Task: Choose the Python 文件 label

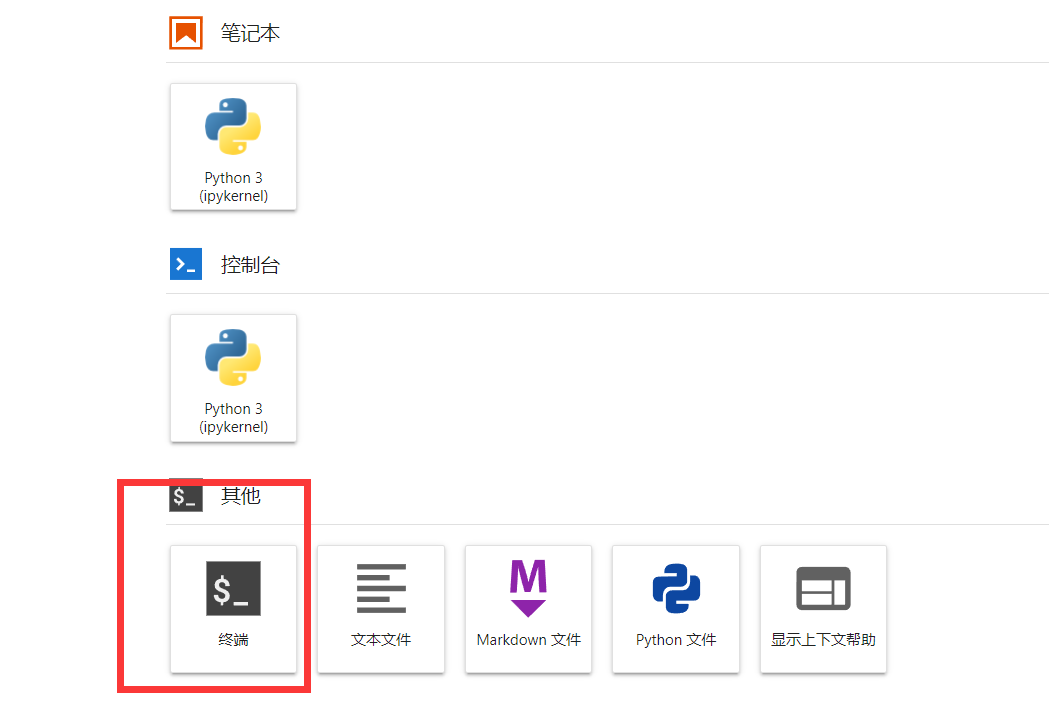Action: point(676,640)
